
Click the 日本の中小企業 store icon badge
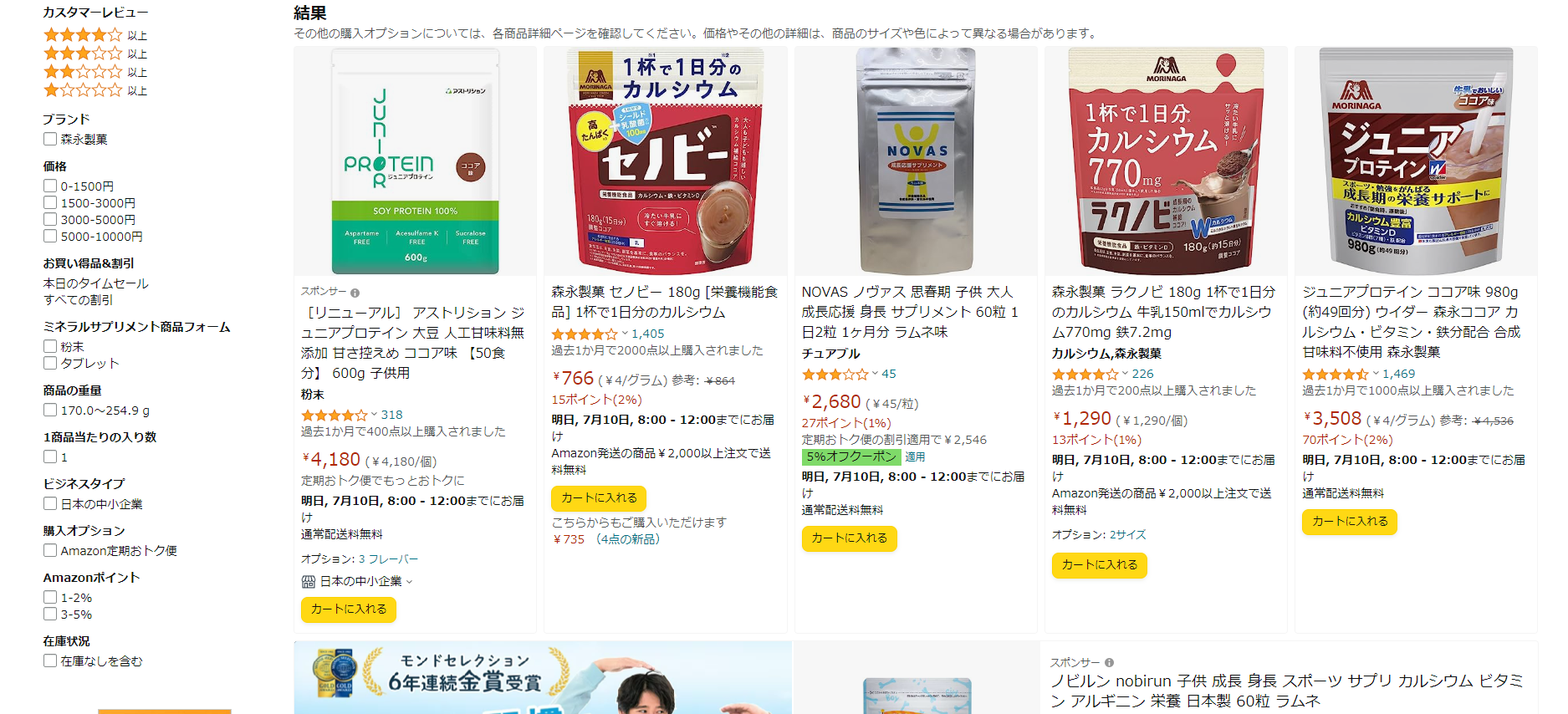point(308,582)
